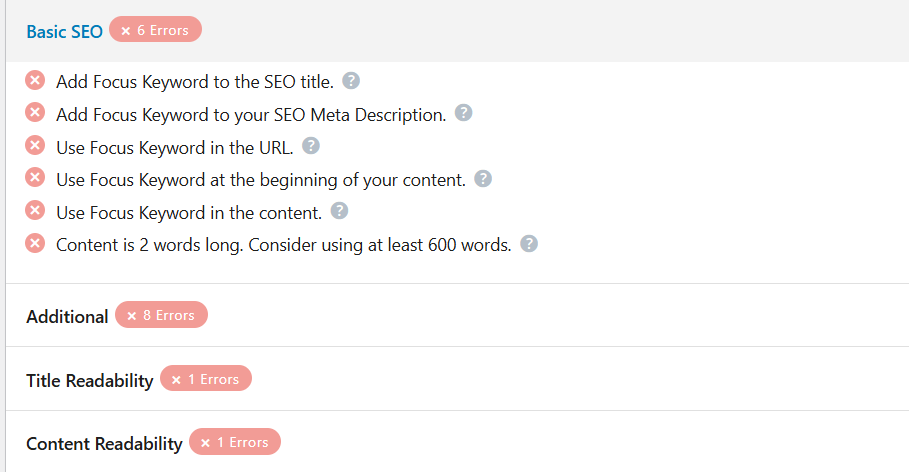
Task: Click the 'Add Focus Keyword to the SEO title' text
Action: point(195,82)
